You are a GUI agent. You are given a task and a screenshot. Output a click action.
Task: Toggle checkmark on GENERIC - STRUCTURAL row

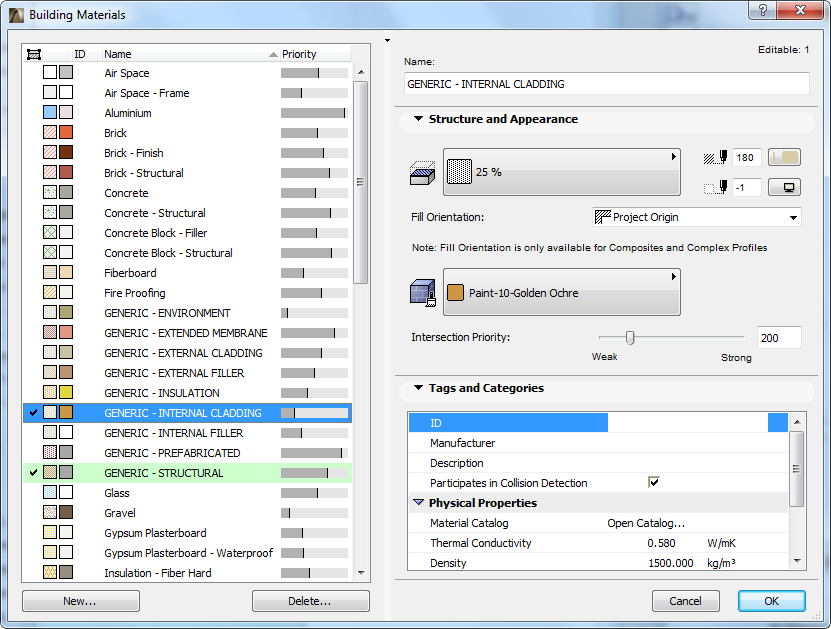(33, 472)
